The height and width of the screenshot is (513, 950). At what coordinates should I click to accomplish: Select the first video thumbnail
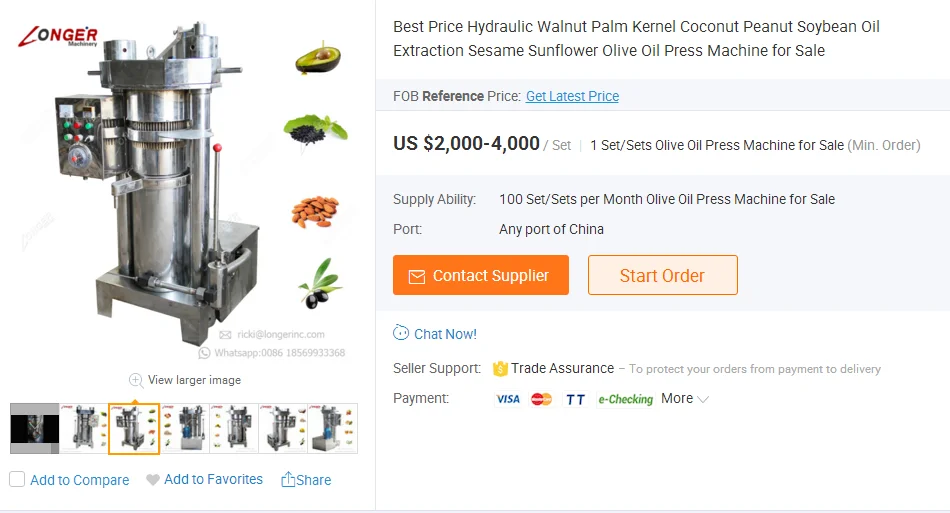coord(34,429)
